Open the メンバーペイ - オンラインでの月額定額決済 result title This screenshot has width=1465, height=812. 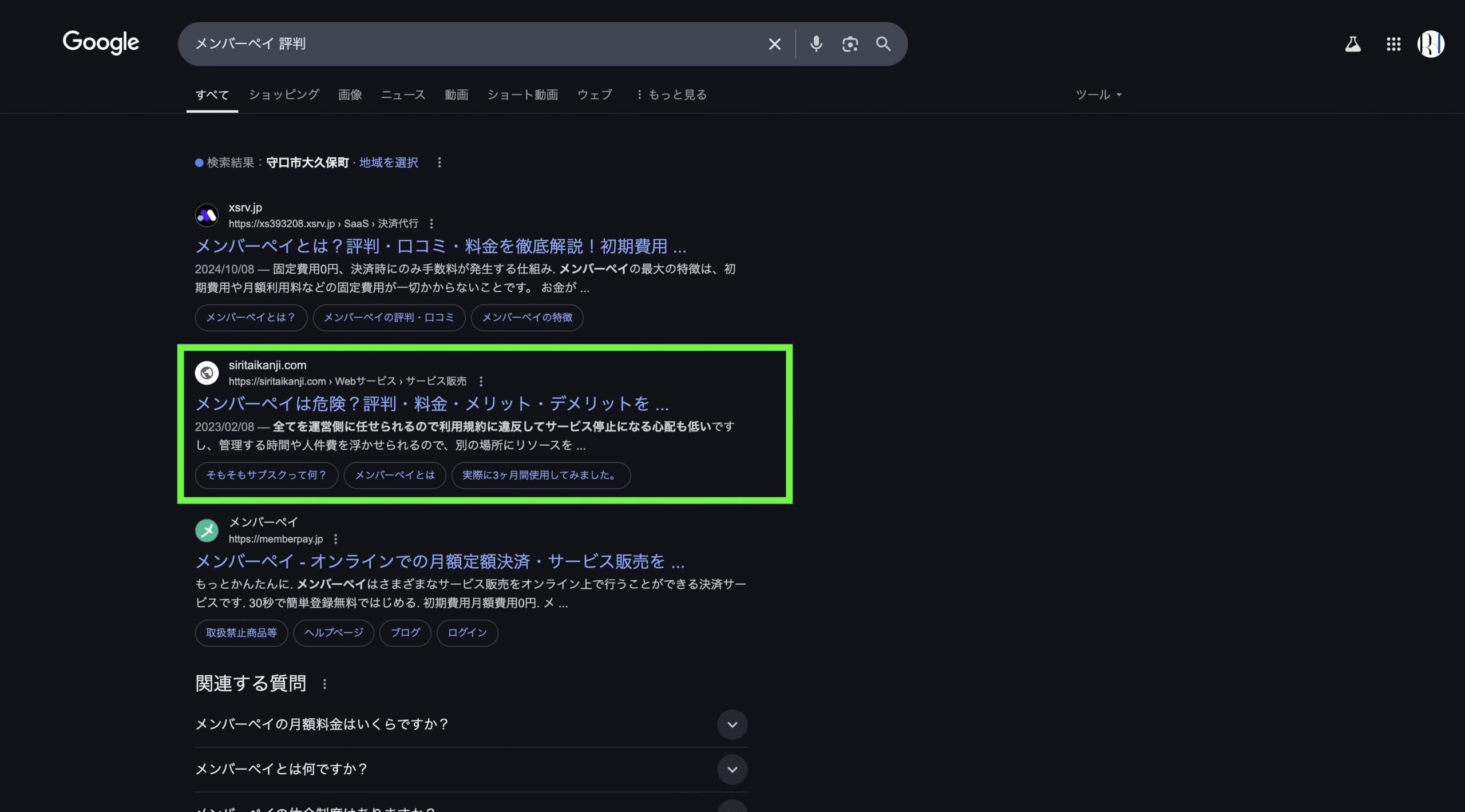click(440, 562)
